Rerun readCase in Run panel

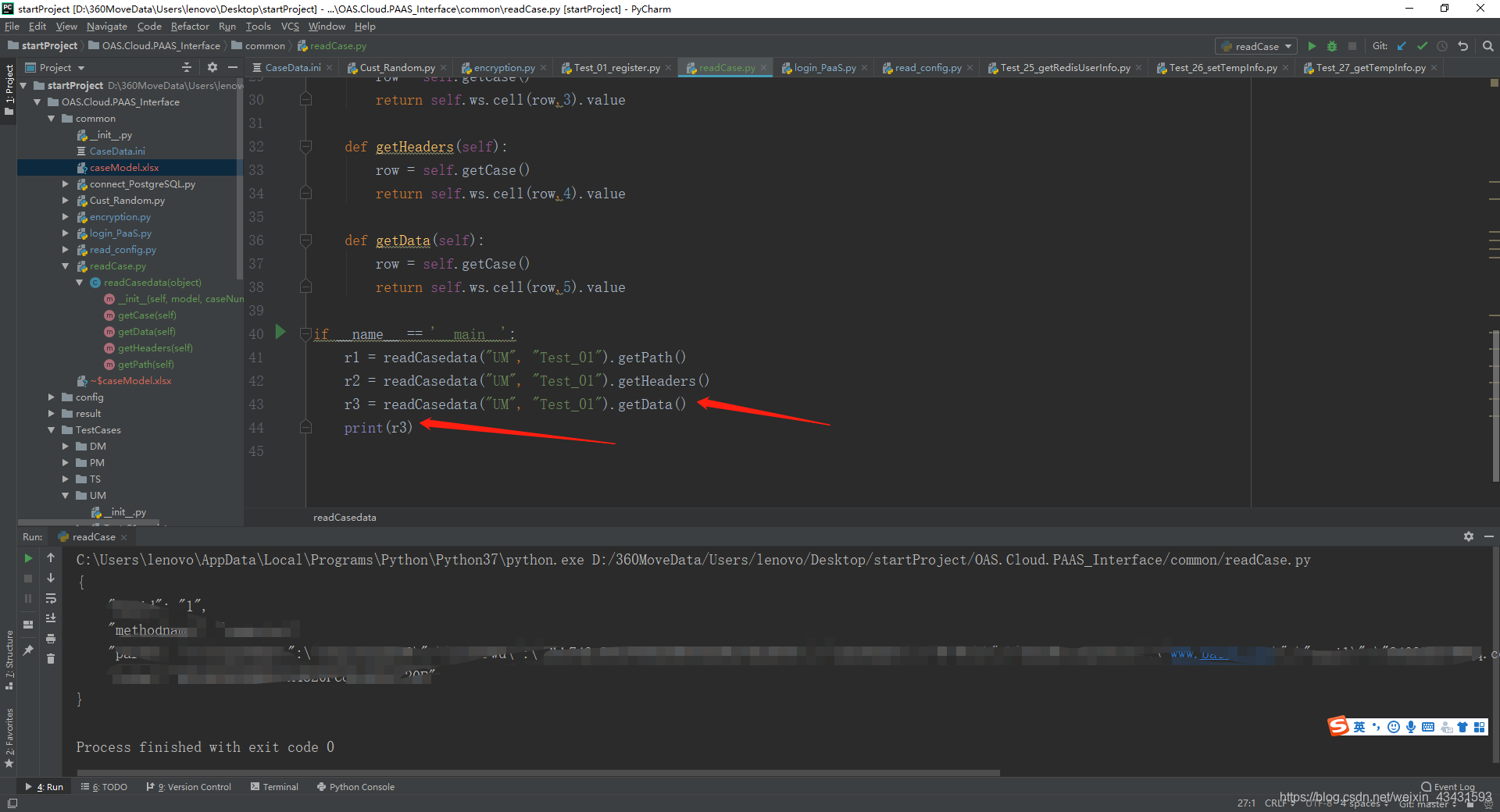click(x=28, y=558)
